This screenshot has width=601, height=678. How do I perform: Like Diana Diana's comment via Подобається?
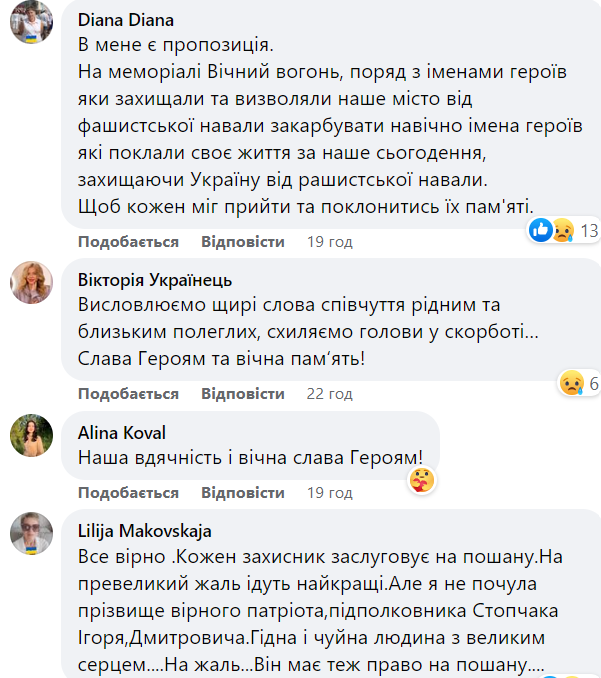click(x=128, y=242)
